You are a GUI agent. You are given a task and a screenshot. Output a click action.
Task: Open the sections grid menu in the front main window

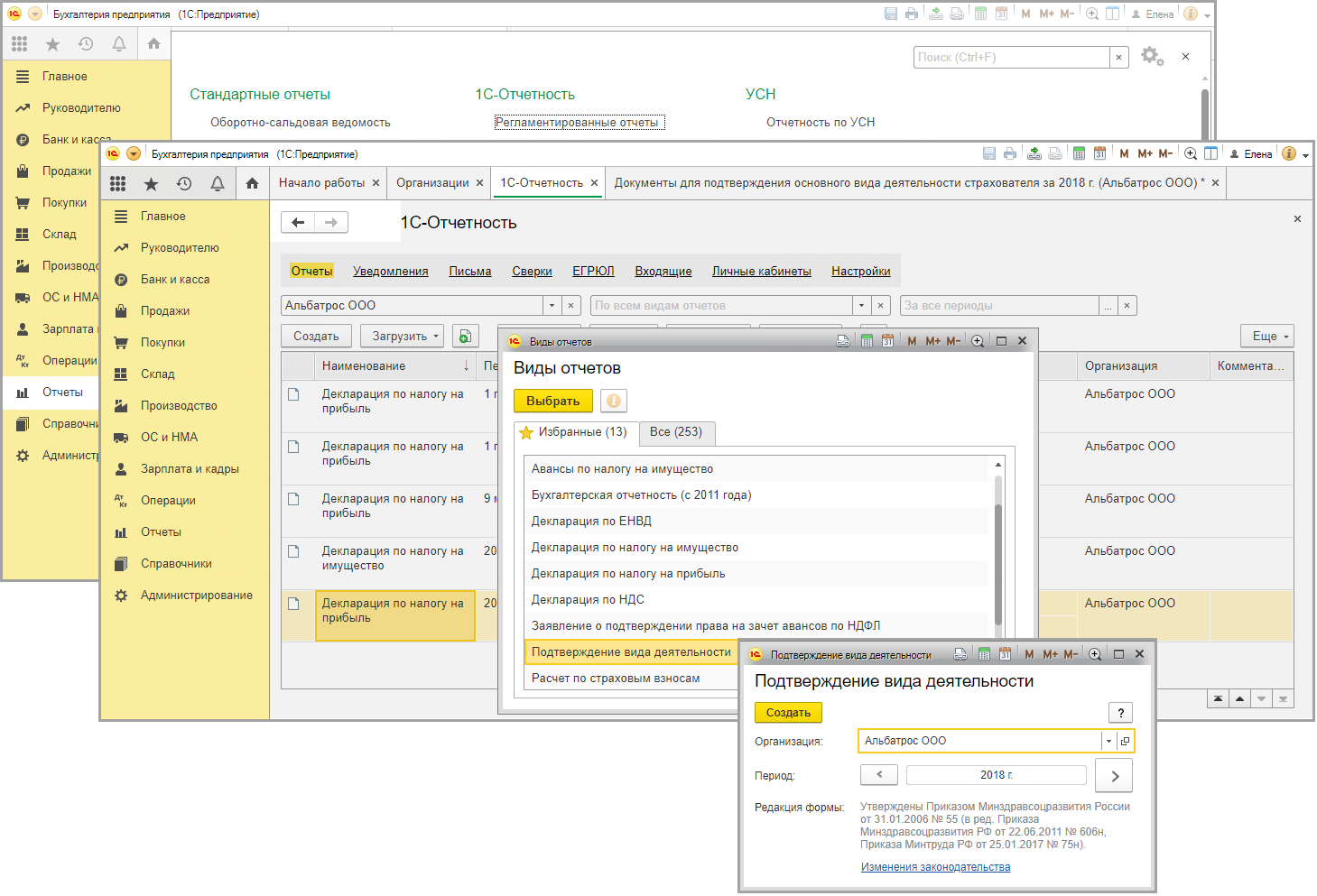118,184
